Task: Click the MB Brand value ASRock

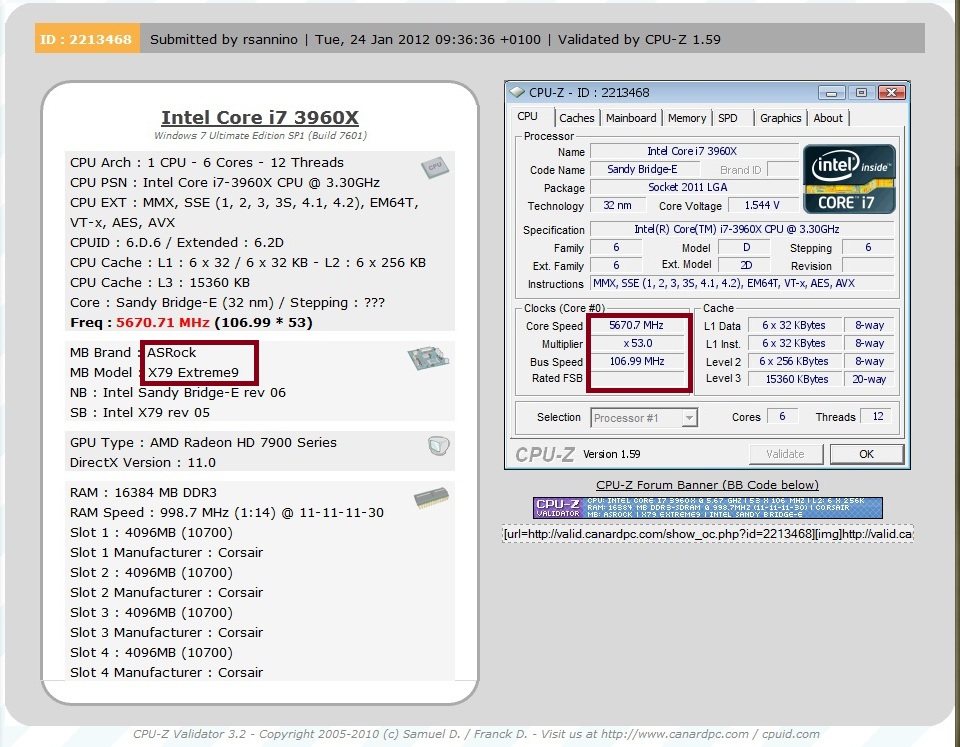Action: pos(171,353)
